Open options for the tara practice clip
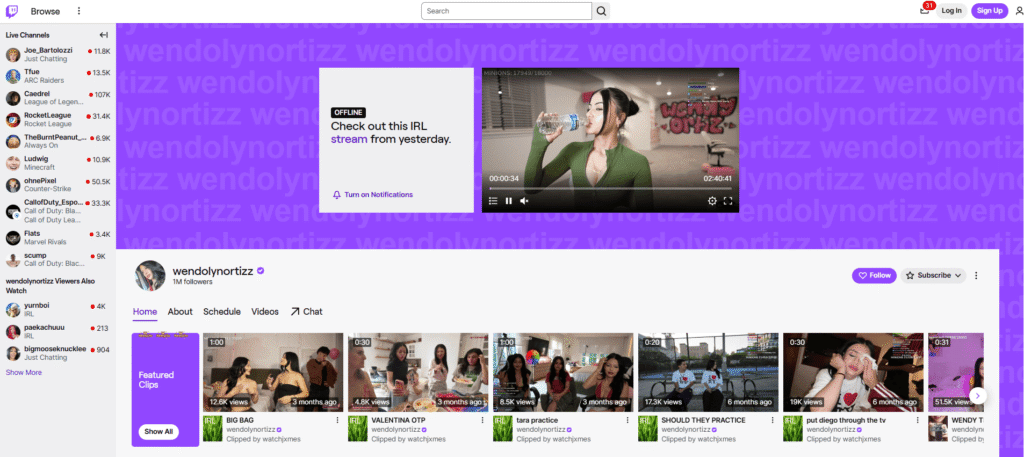Image resolution: width=1024 pixels, height=457 pixels. point(628,420)
